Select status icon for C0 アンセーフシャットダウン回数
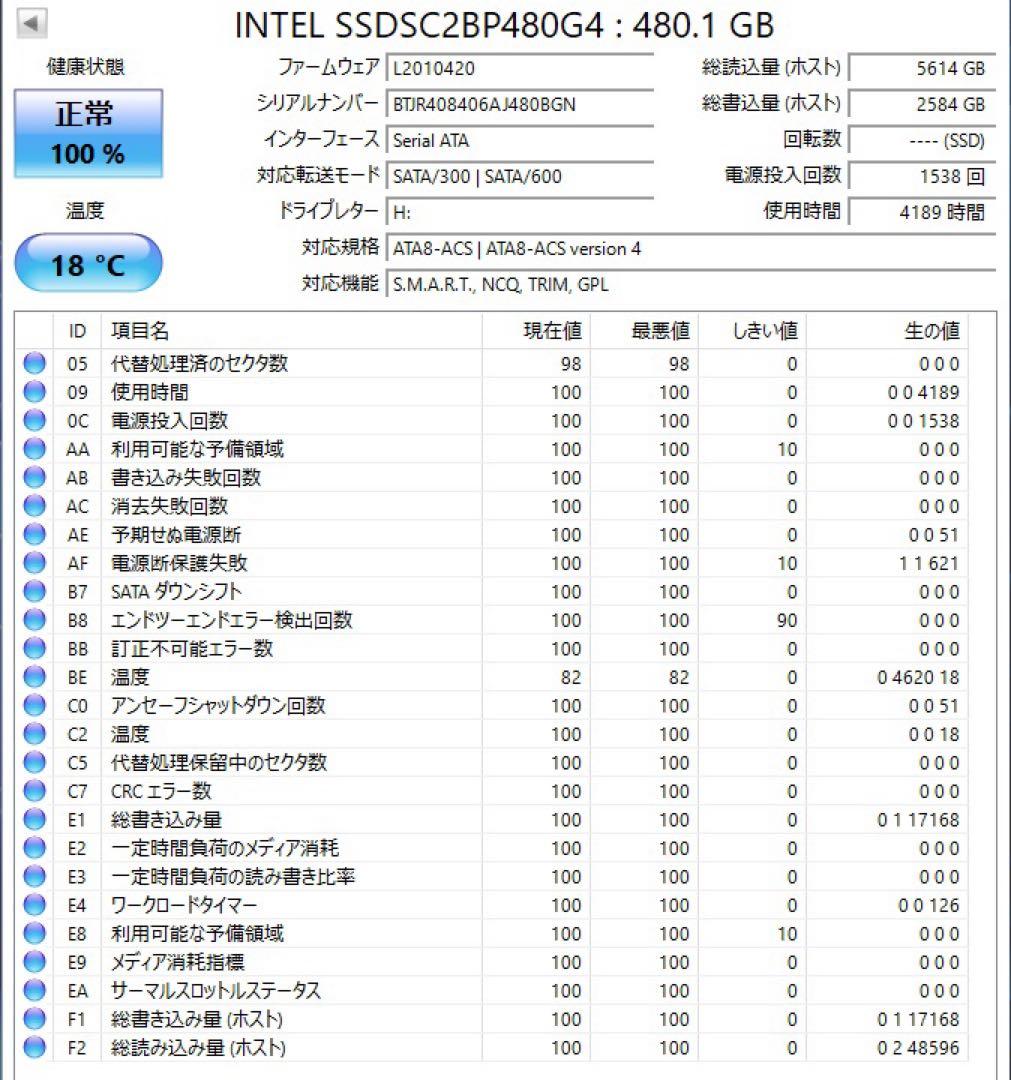This screenshot has width=1011, height=1080. coord(34,705)
